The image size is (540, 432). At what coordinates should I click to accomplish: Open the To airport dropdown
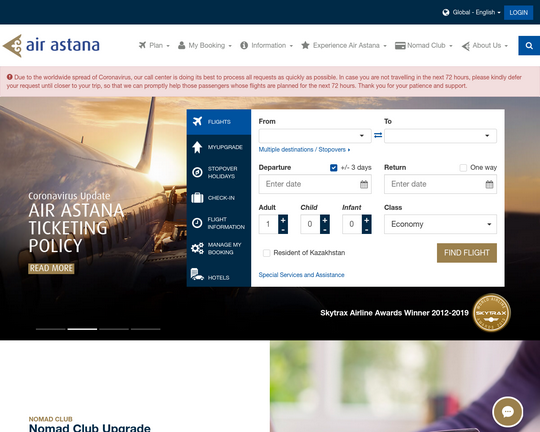tap(440, 136)
